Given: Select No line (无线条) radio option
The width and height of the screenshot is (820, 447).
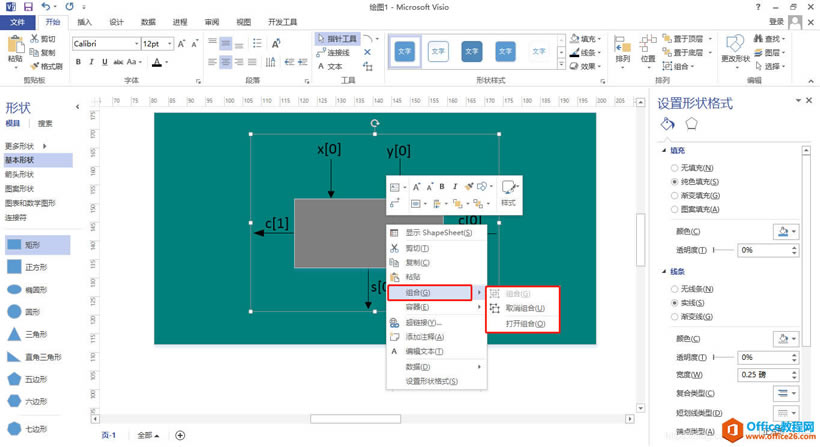Looking at the screenshot, I should pyautogui.click(x=674, y=289).
